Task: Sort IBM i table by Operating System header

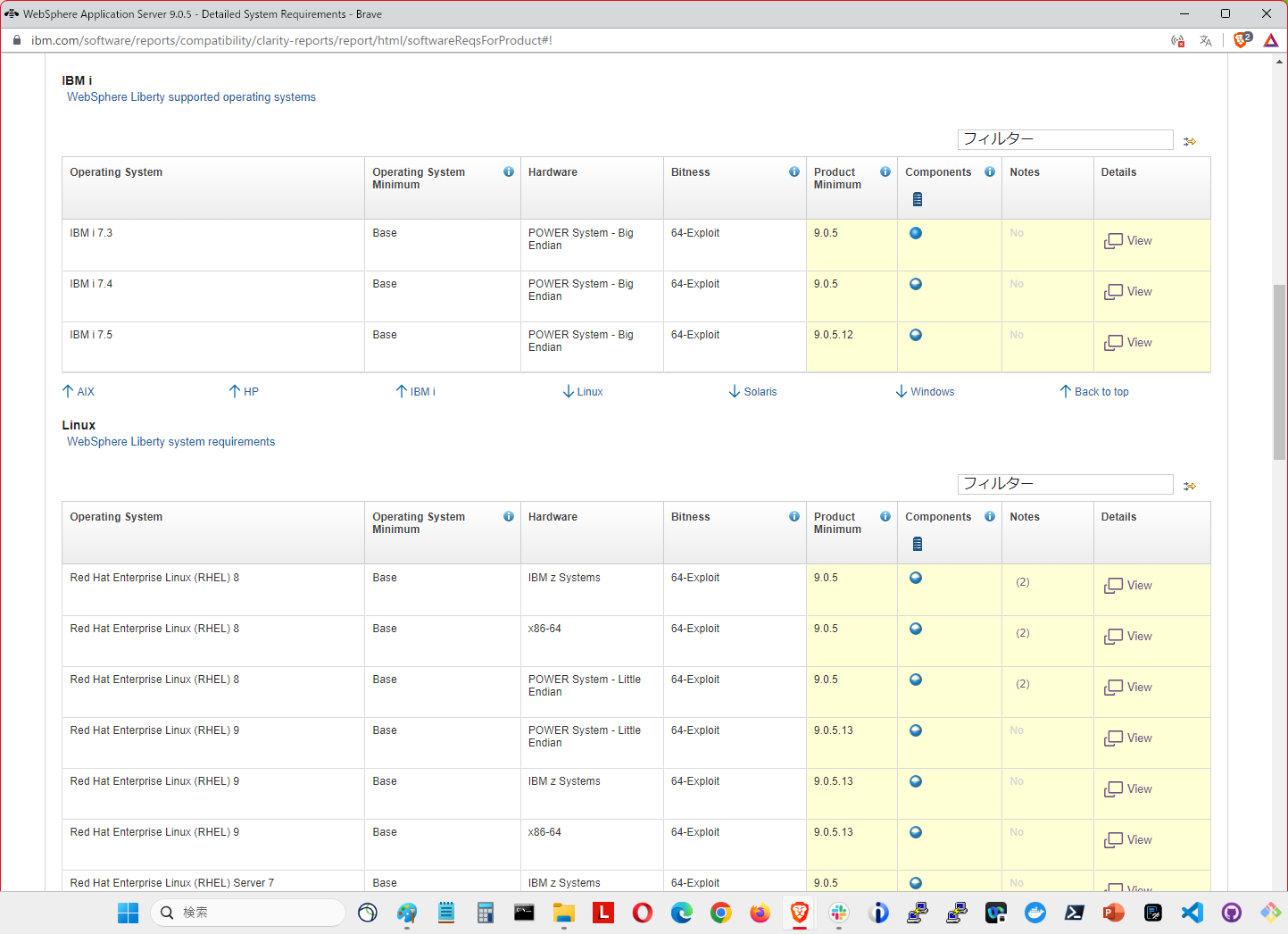Action: (x=116, y=172)
